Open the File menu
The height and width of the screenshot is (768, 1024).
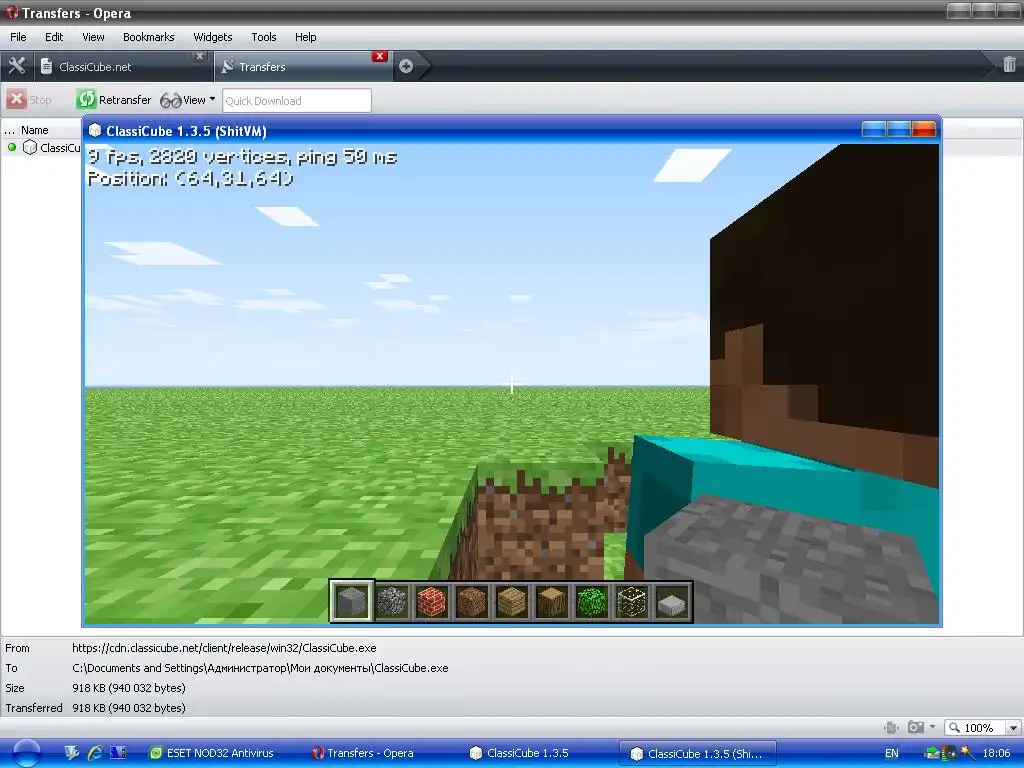(18, 37)
